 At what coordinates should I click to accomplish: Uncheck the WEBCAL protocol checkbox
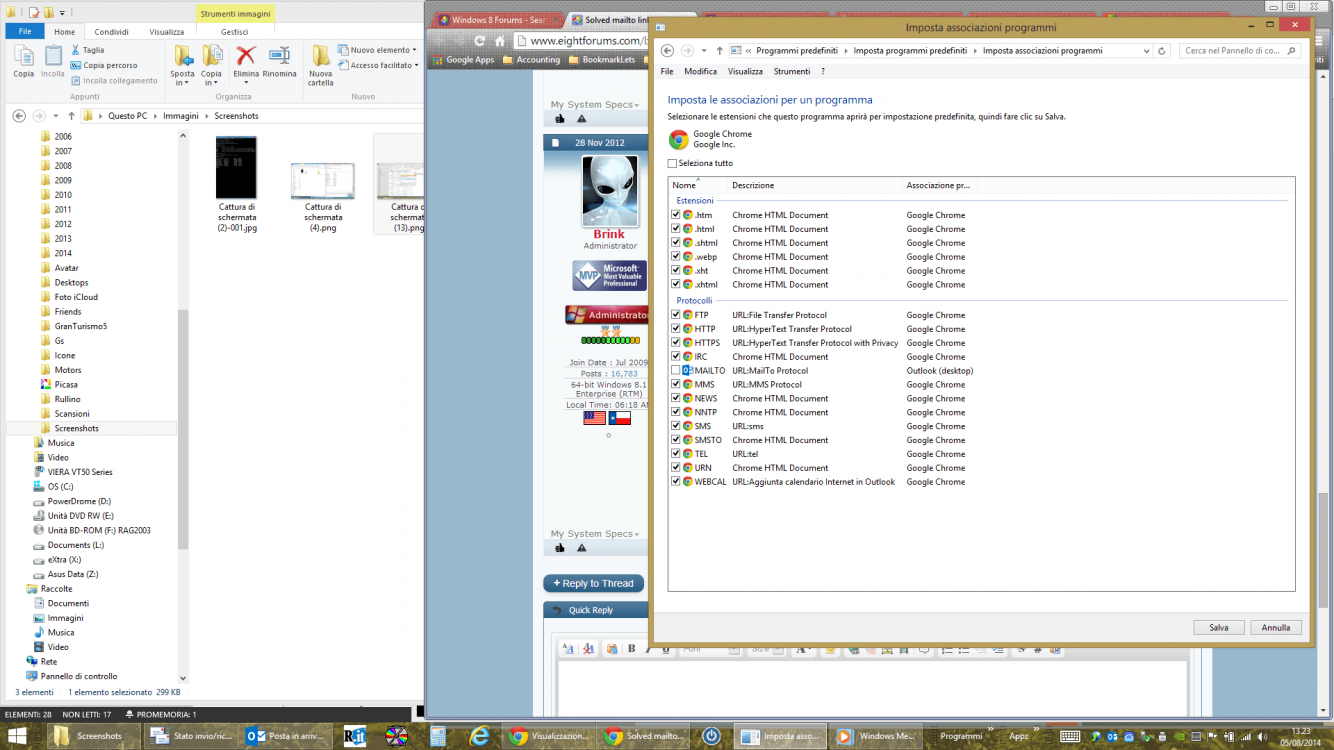(676, 482)
